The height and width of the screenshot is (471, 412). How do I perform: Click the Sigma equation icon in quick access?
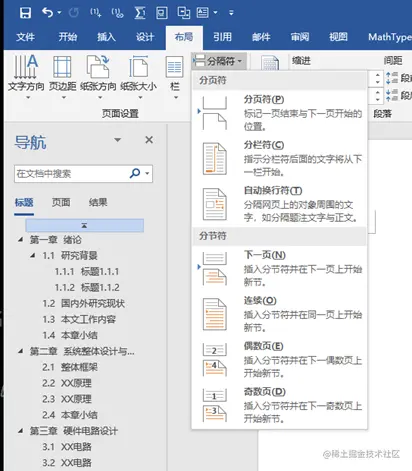[x=140, y=13]
